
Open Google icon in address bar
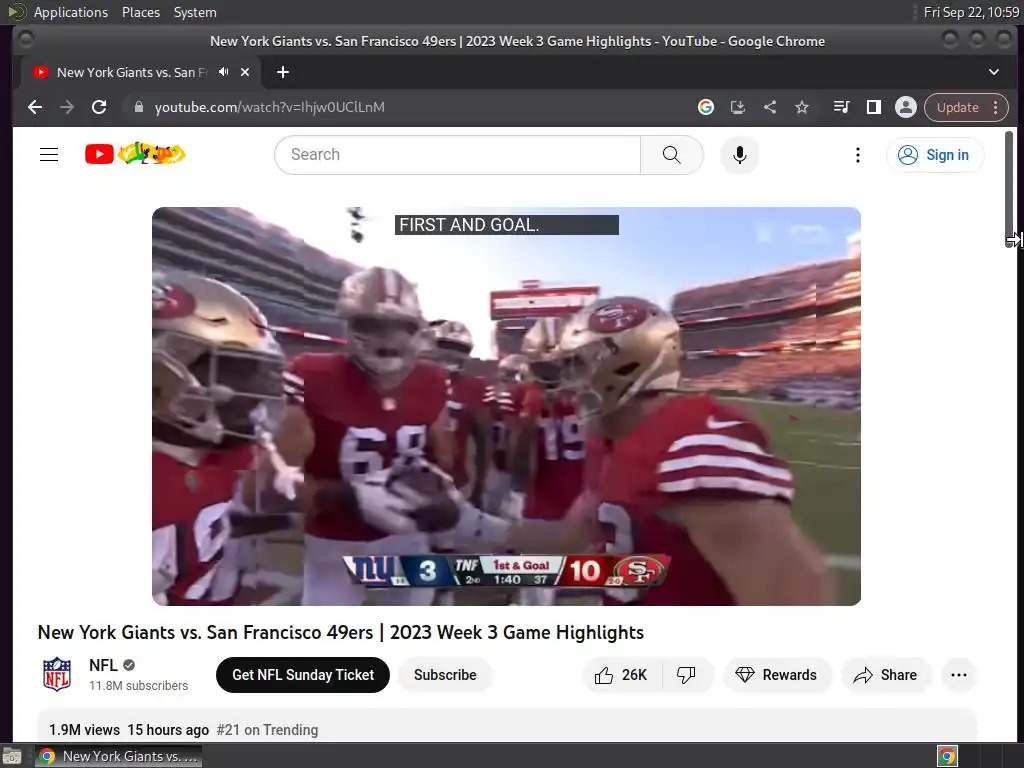point(705,107)
